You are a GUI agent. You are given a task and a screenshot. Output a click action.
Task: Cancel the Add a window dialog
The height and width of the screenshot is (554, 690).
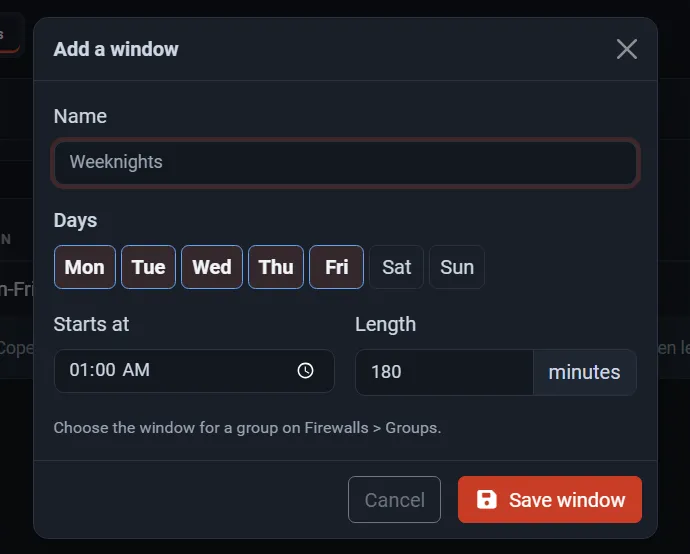(394, 499)
